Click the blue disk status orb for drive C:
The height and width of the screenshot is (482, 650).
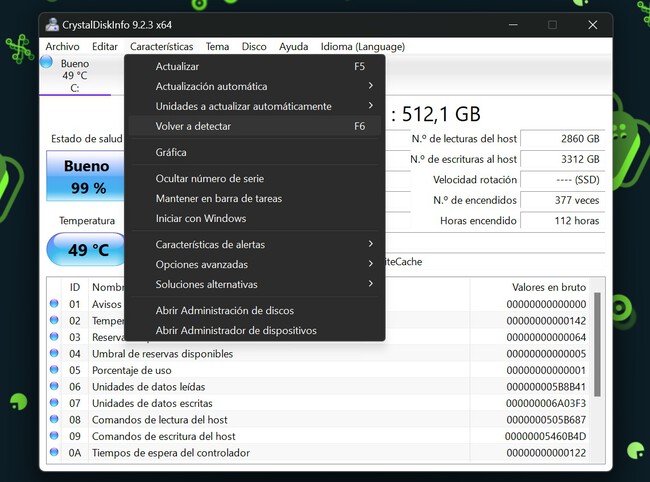point(47,64)
